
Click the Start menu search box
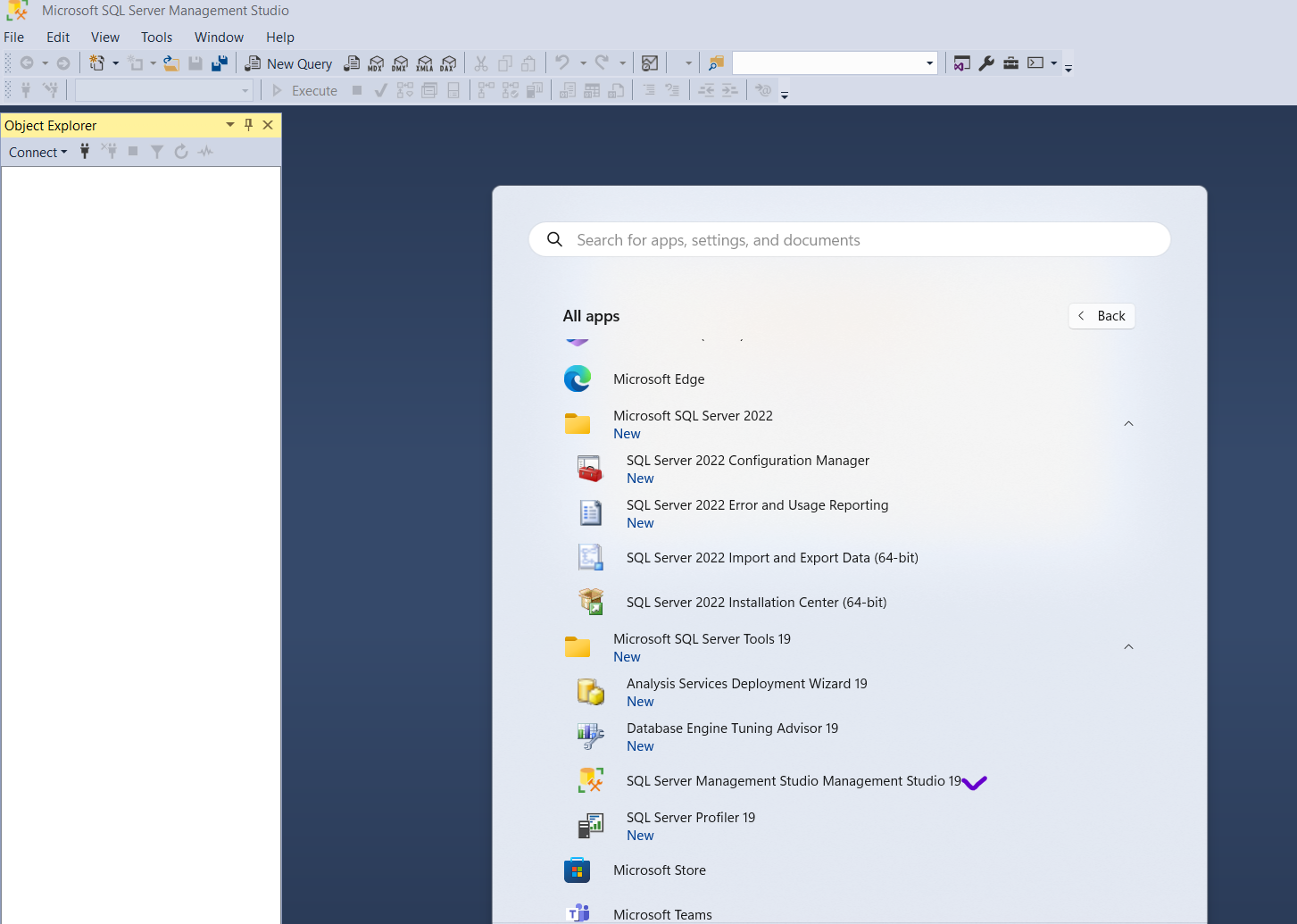pyautogui.click(x=850, y=239)
